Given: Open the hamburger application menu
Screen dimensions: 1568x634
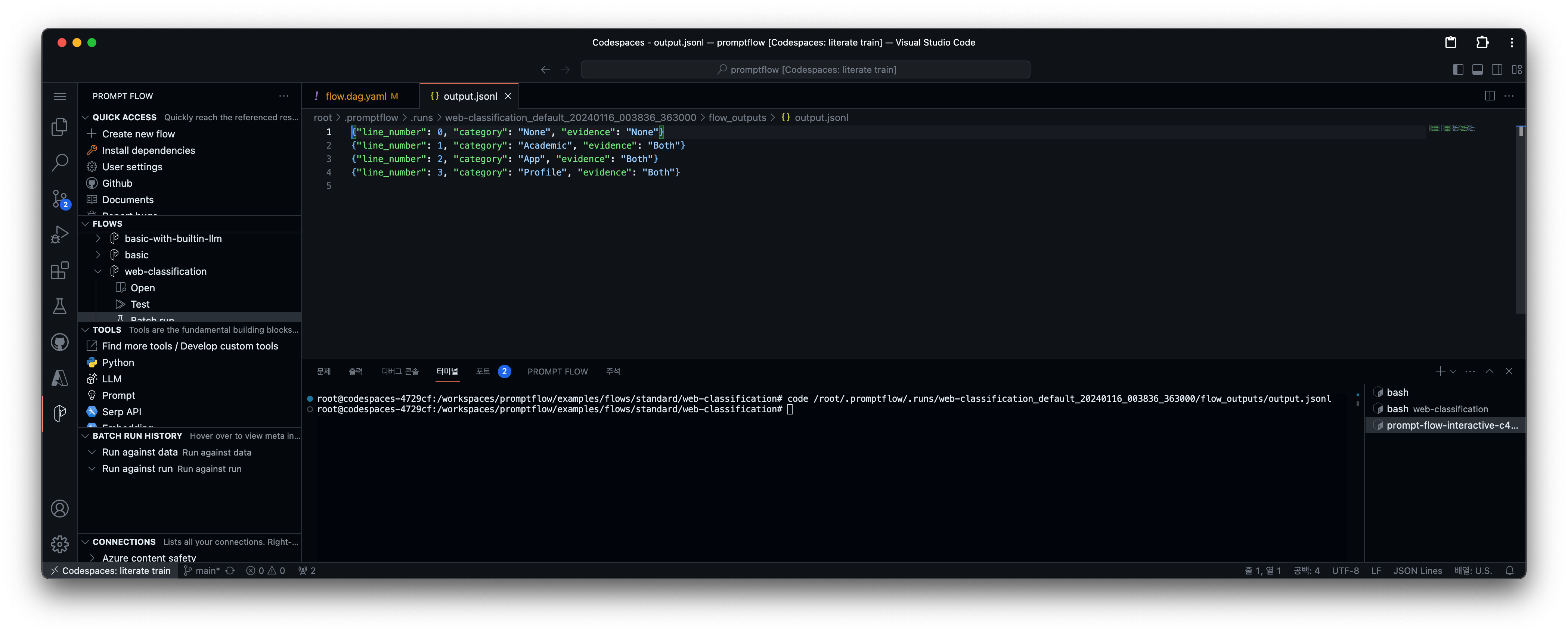Looking at the screenshot, I should point(60,96).
